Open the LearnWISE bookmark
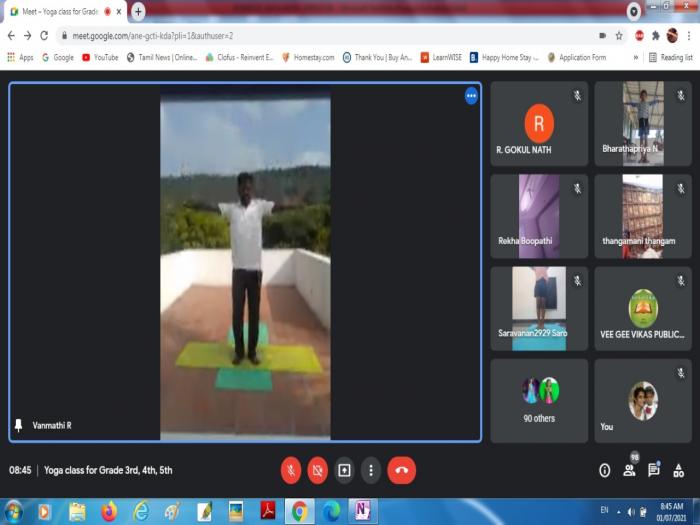 441,57
